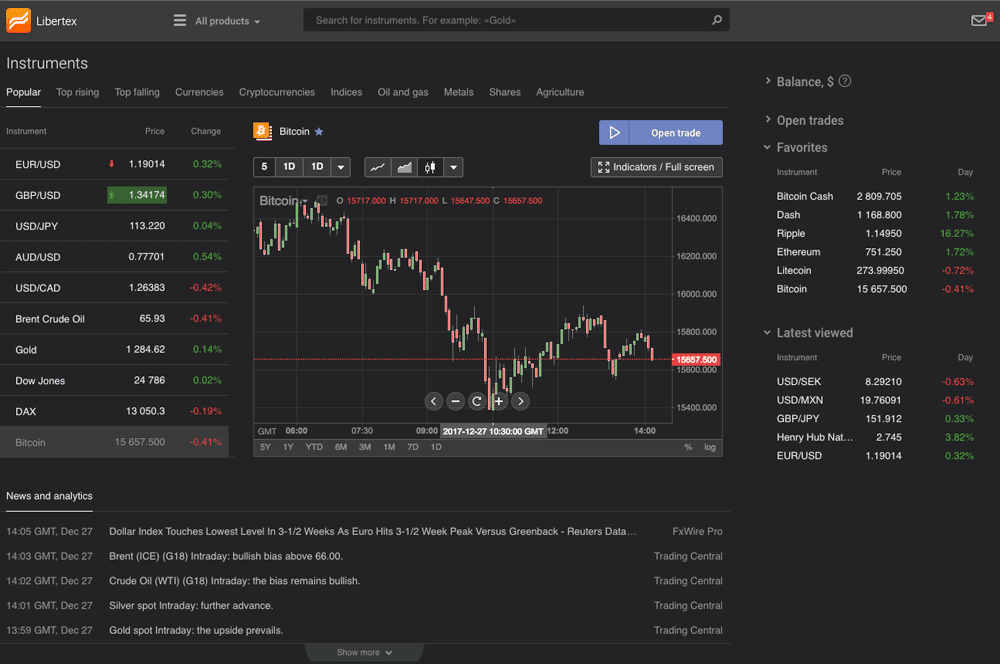1000x664 pixels.
Task: Set chart range to 6M
Action: pyautogui.click(x=341, y=447)
